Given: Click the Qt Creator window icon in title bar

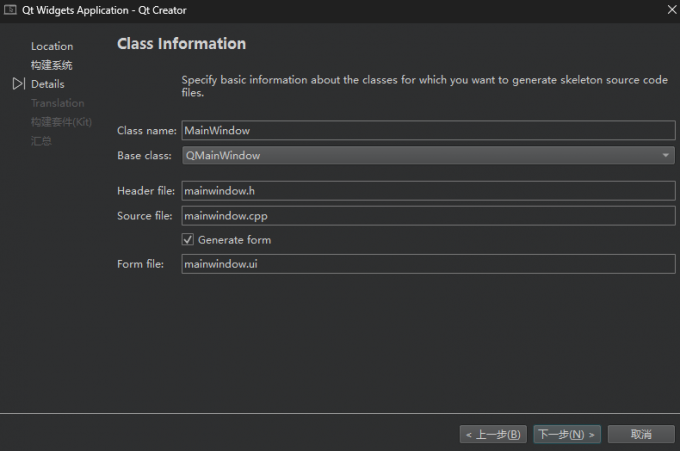Looking at the screenshot, I should pos(11,10).
